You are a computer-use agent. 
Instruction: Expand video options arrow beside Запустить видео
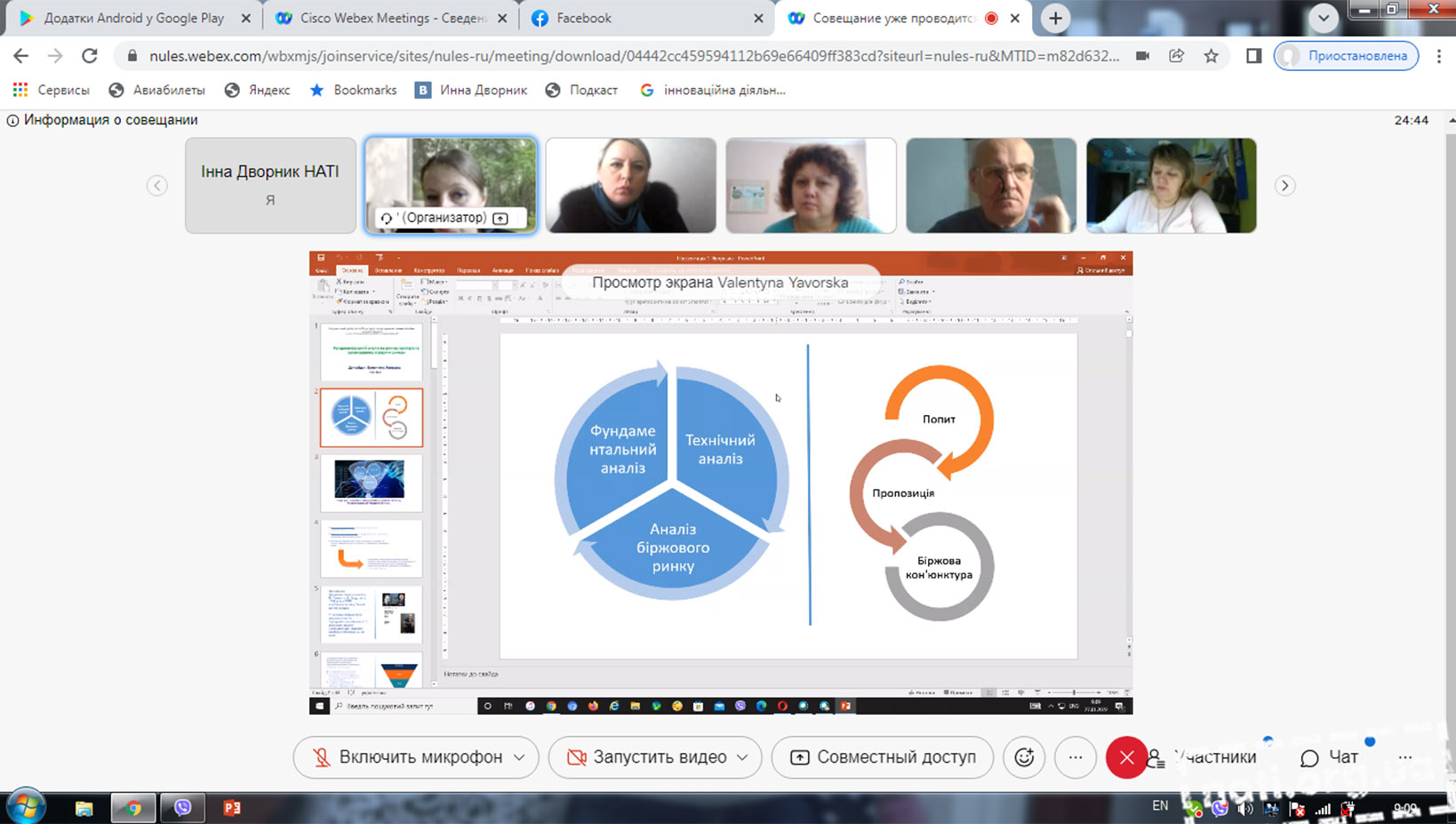click(x=742, y=757)
